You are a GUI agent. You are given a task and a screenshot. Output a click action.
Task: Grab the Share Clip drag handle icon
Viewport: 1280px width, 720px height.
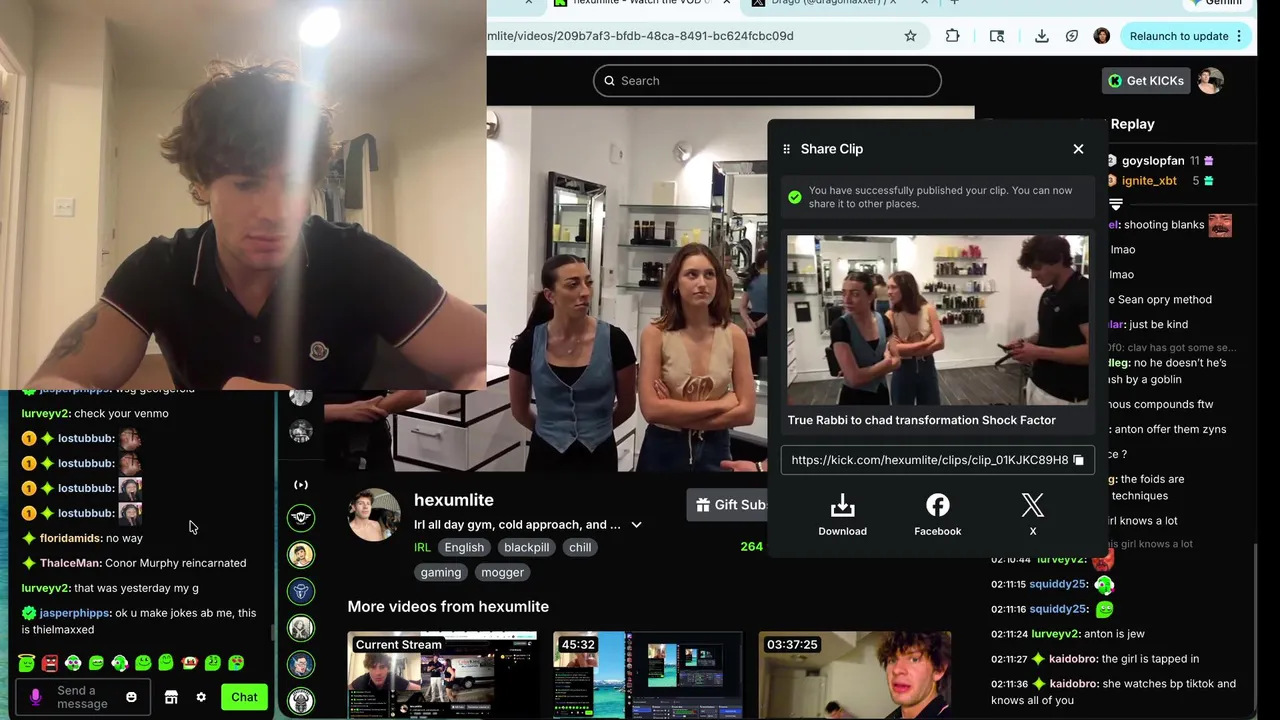click(x=786, y=149)
